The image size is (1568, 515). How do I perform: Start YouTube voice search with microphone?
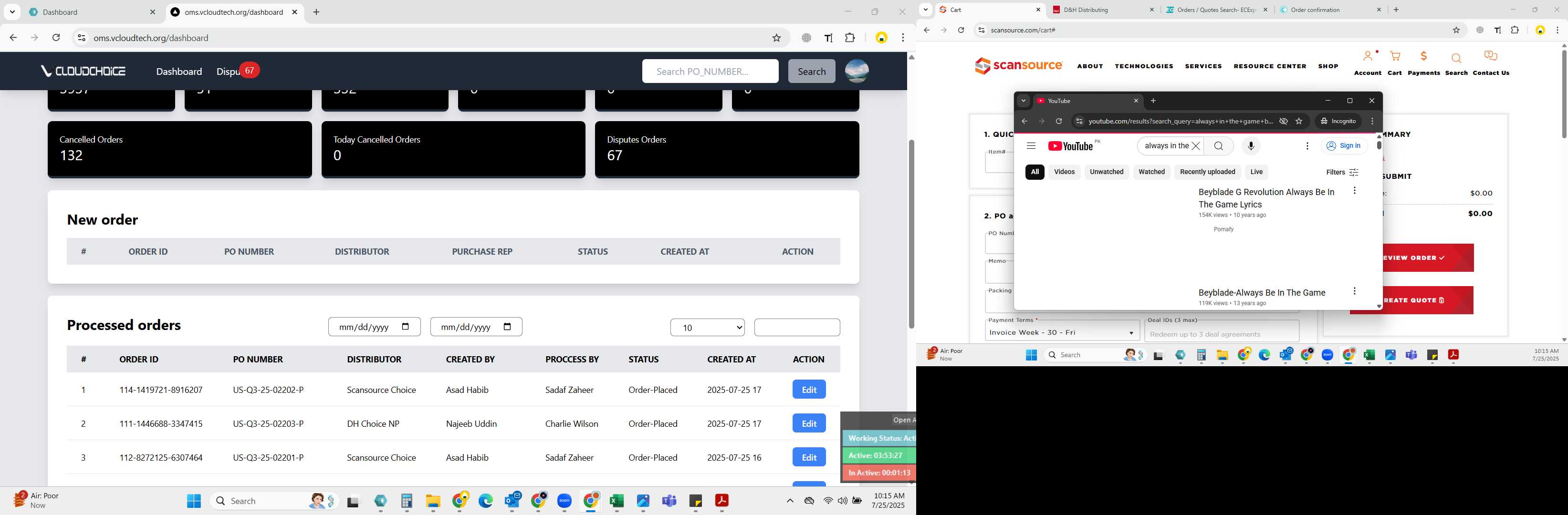[1251, 146]
